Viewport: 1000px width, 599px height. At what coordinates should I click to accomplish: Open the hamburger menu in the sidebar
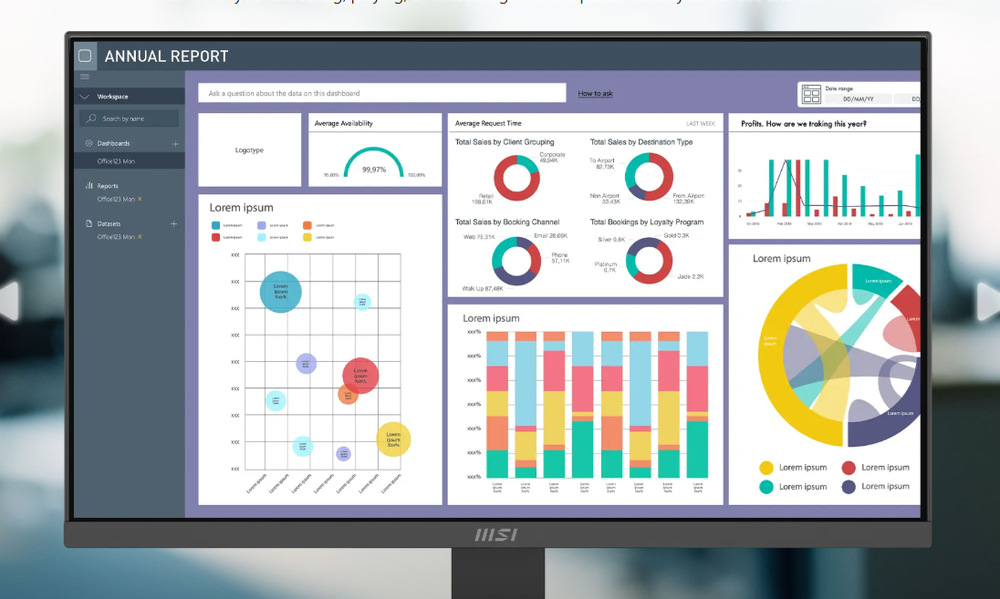coord(85,77)
